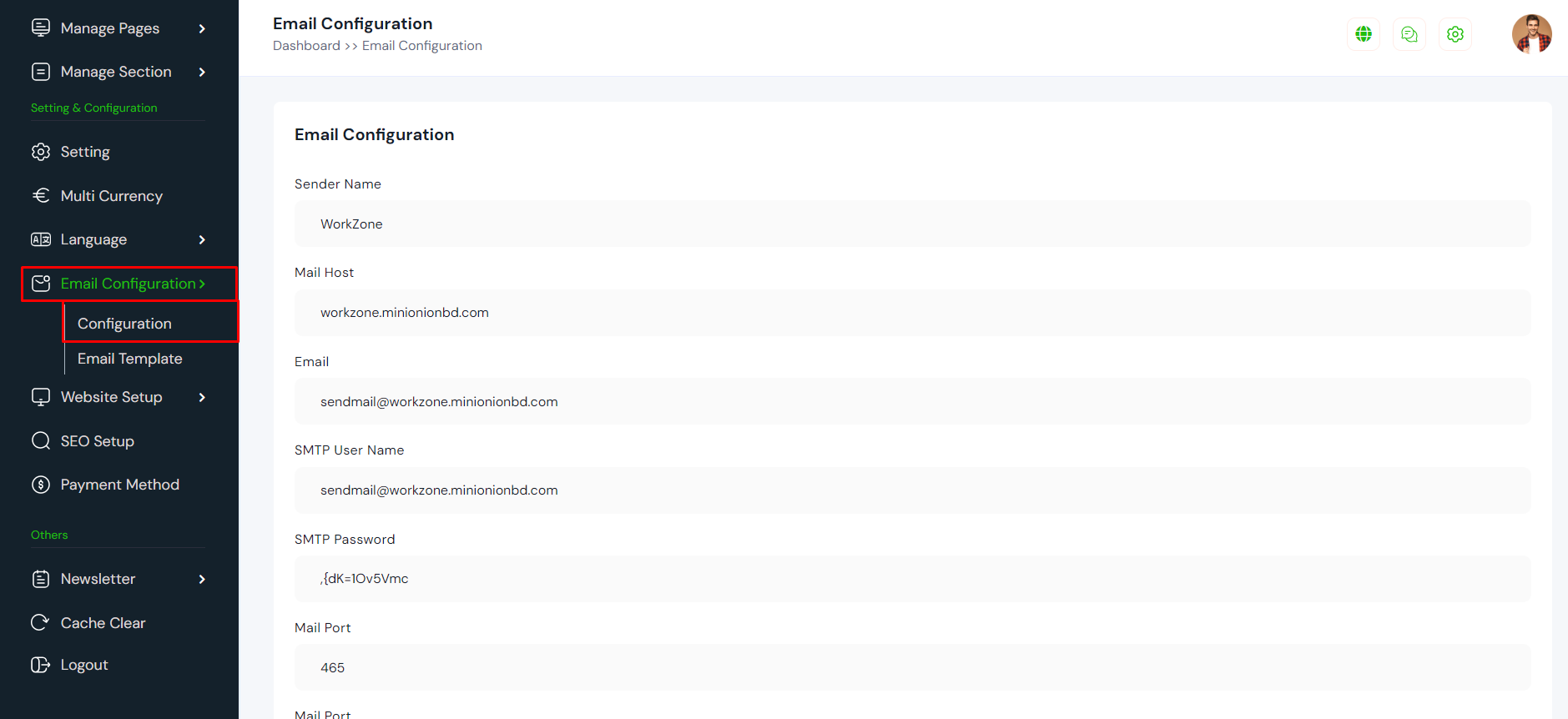
Task: Expand the Website Setup chevron
Action: (x=202, y=397)
